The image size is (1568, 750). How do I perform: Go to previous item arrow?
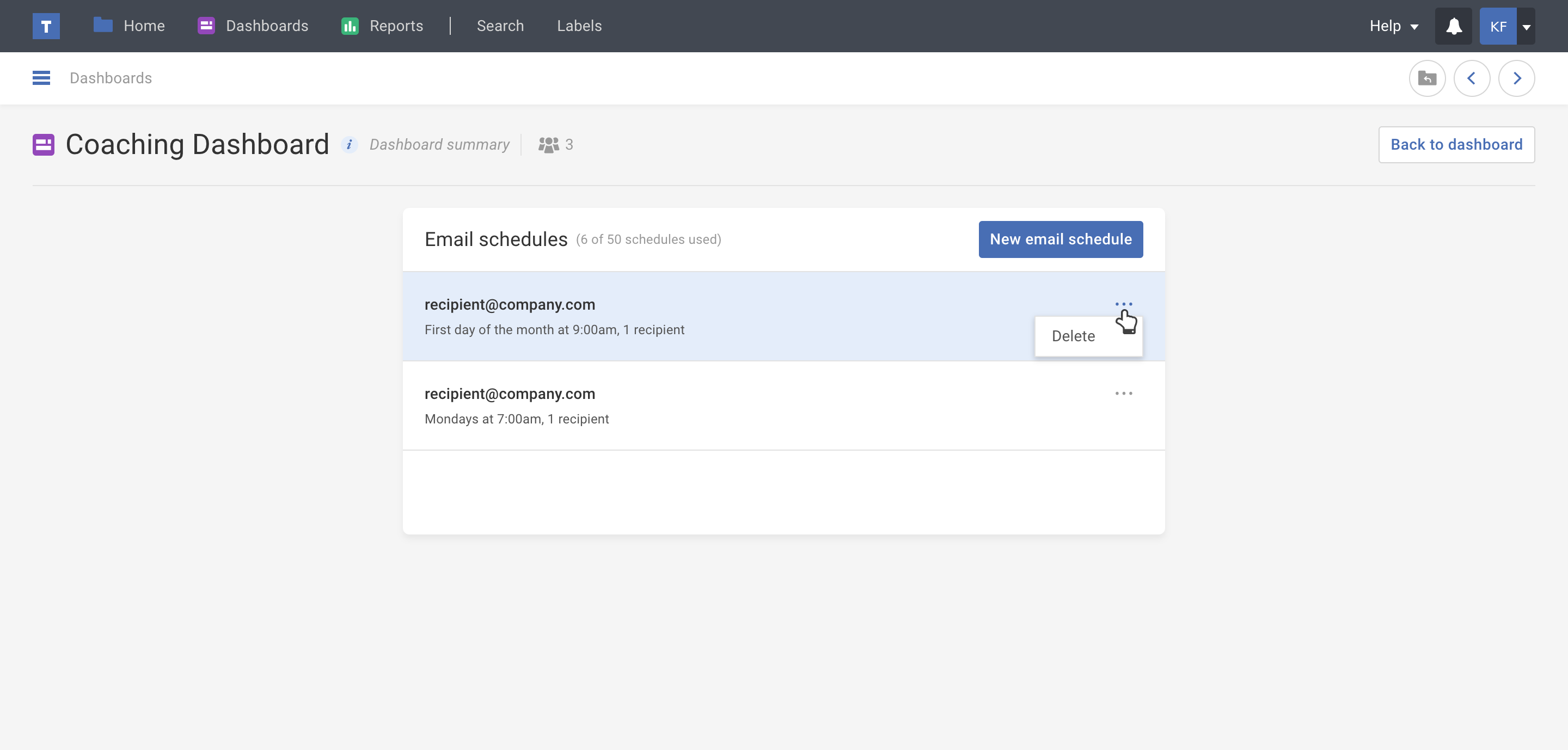point(1471,78)
